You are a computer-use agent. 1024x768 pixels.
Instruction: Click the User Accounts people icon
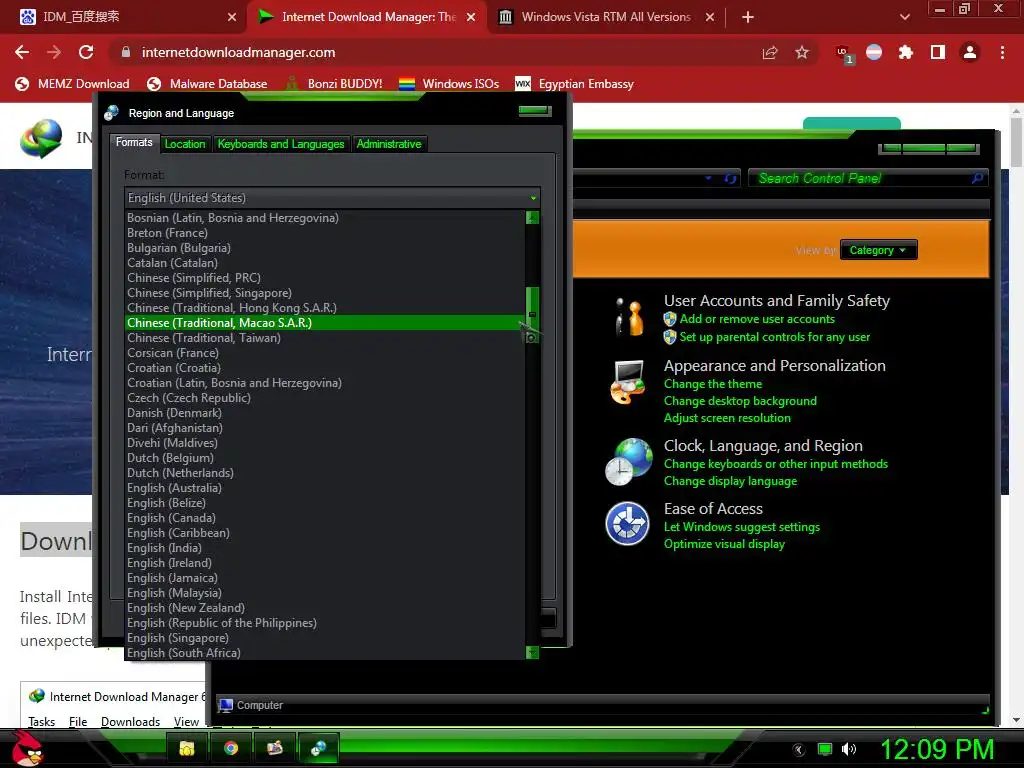[630, 317]
